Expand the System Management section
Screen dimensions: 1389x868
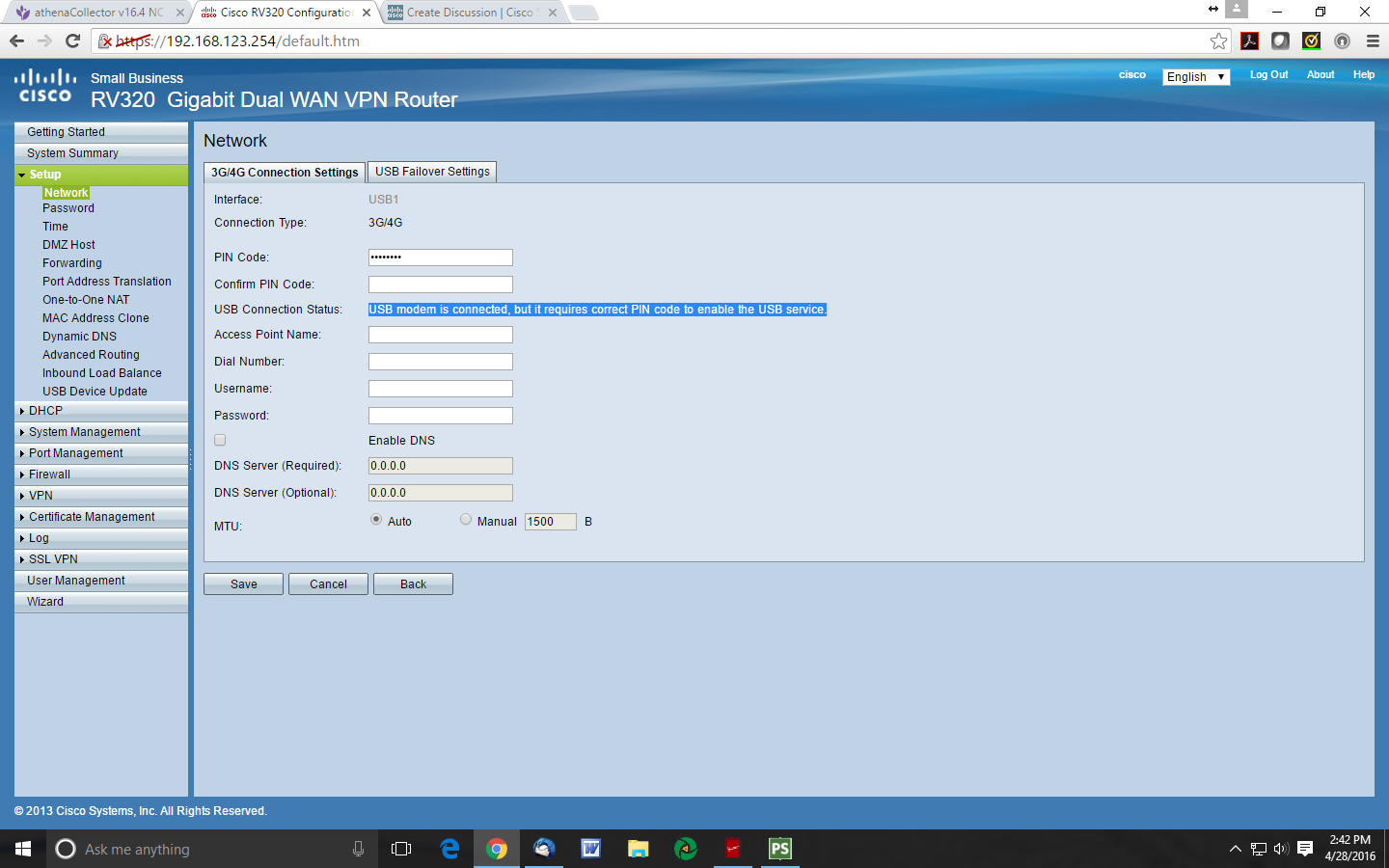(101, 432)
